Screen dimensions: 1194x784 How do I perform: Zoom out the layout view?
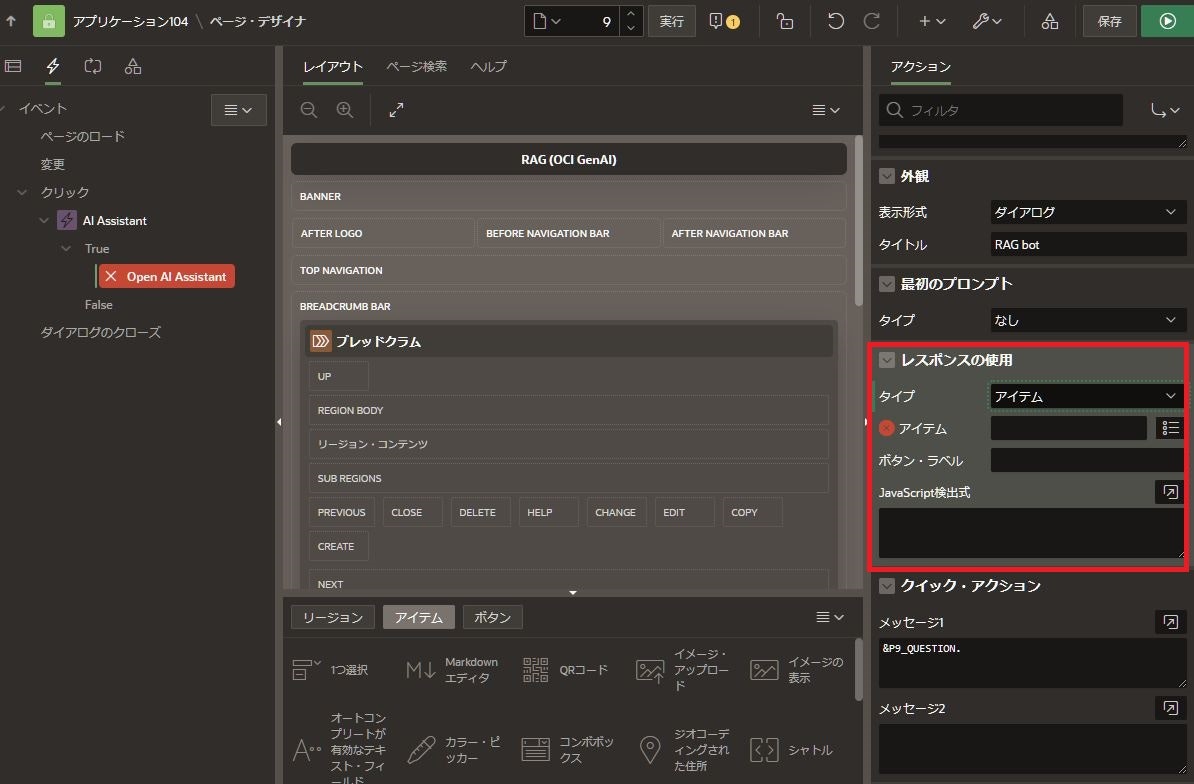coord(308,110)
